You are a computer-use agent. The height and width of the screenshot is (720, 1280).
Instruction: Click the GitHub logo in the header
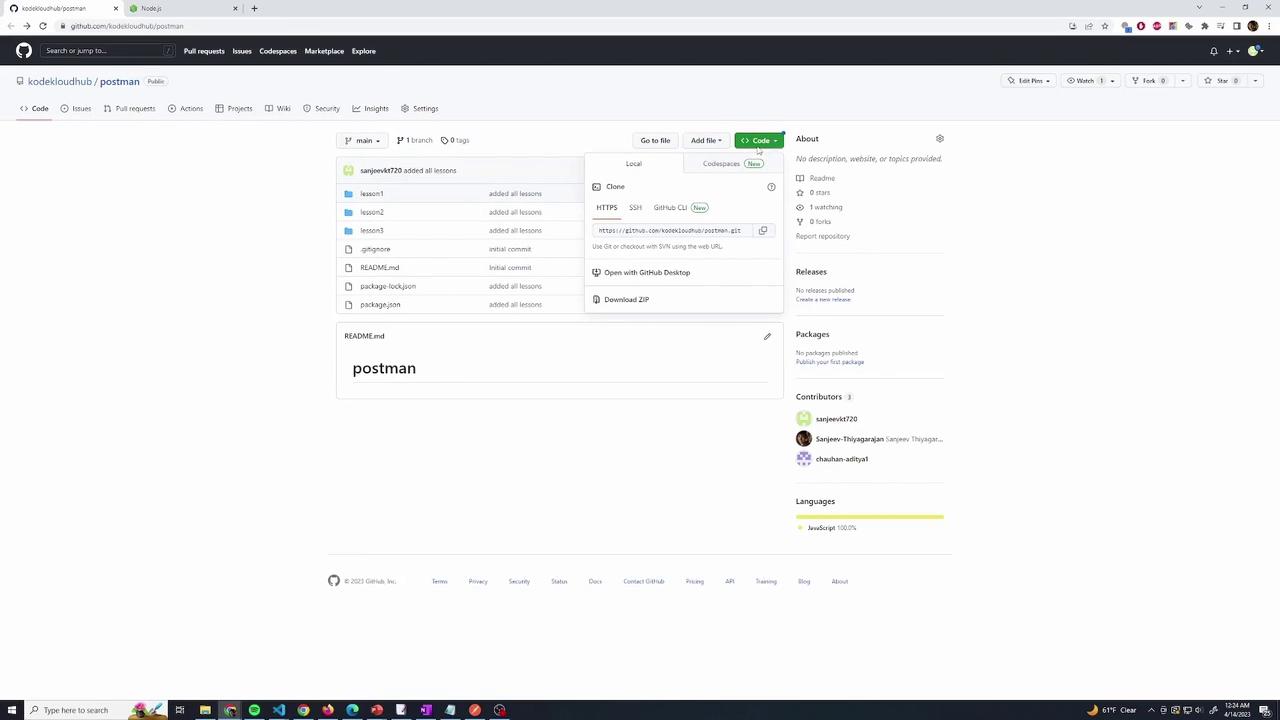click(24, 51)
